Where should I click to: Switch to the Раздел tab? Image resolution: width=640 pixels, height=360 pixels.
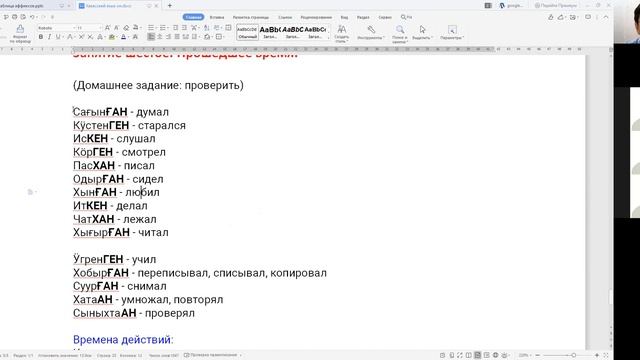[363, 17]
